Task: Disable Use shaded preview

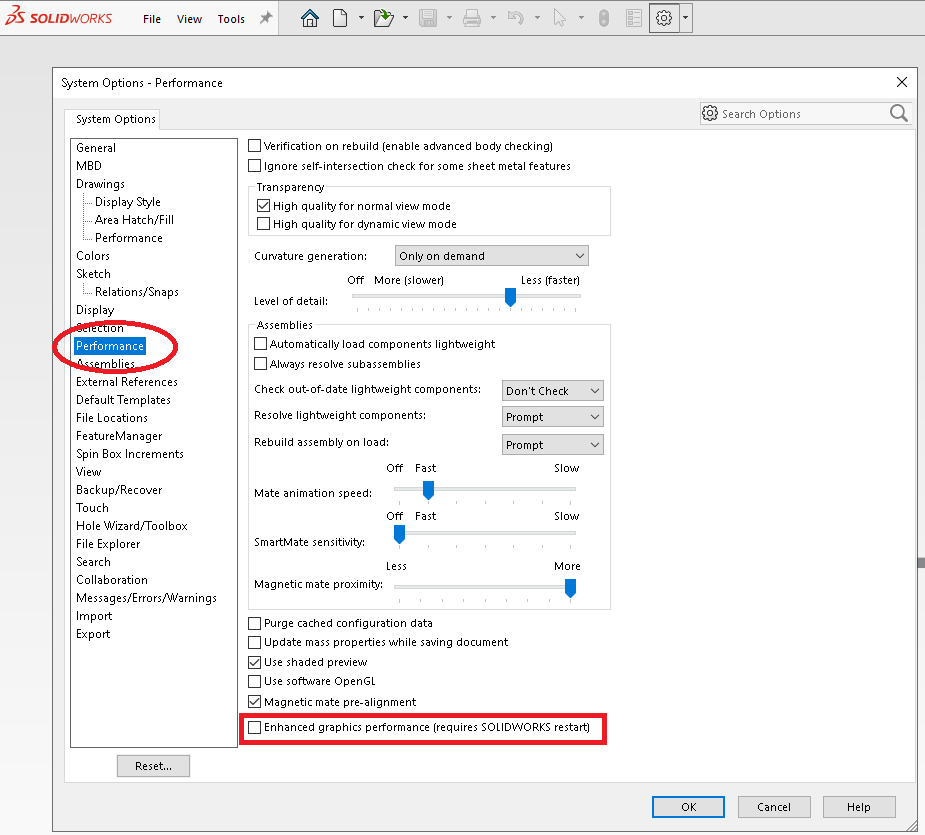Action: point(255,662)
